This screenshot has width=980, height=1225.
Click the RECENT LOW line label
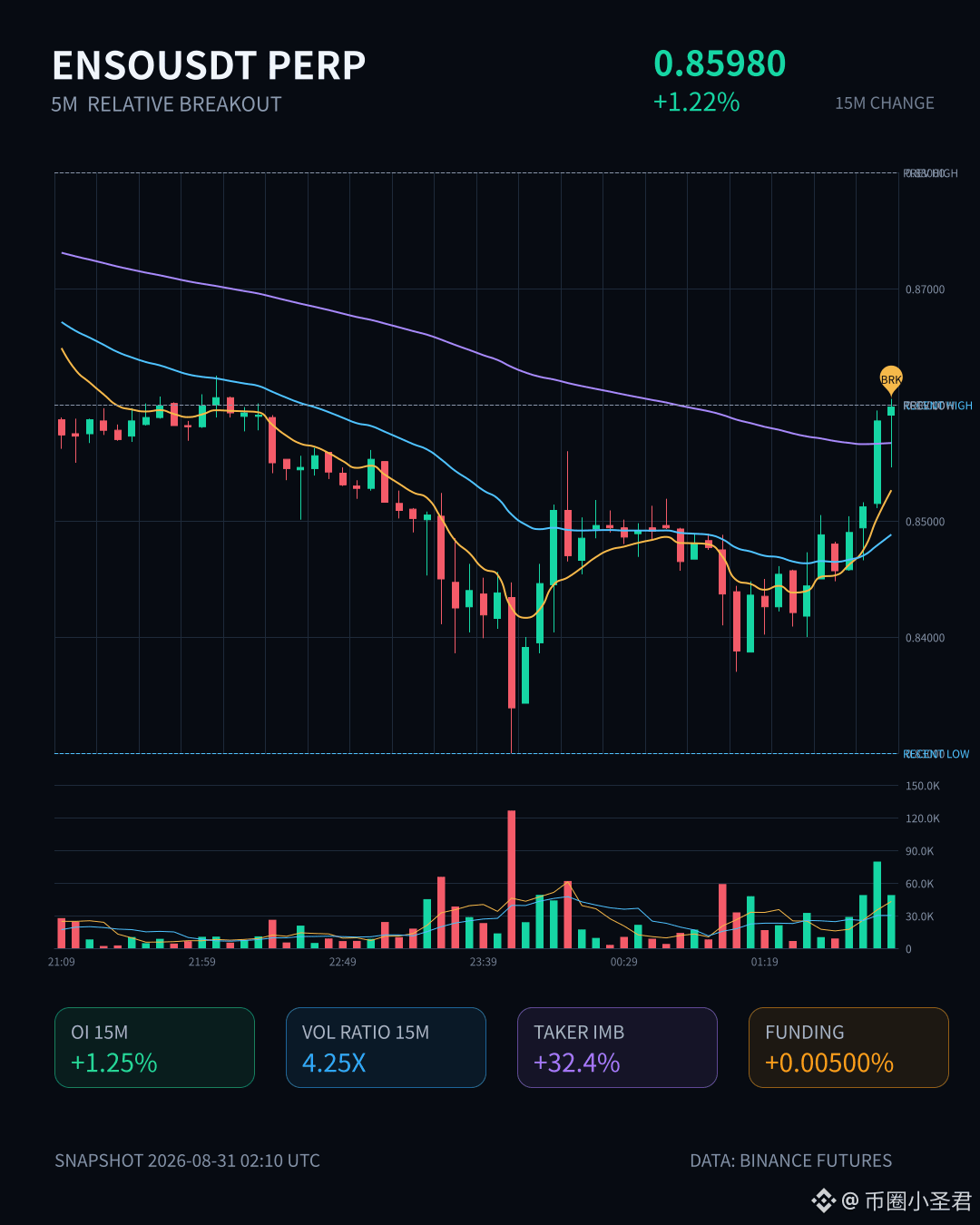point(936,754)
